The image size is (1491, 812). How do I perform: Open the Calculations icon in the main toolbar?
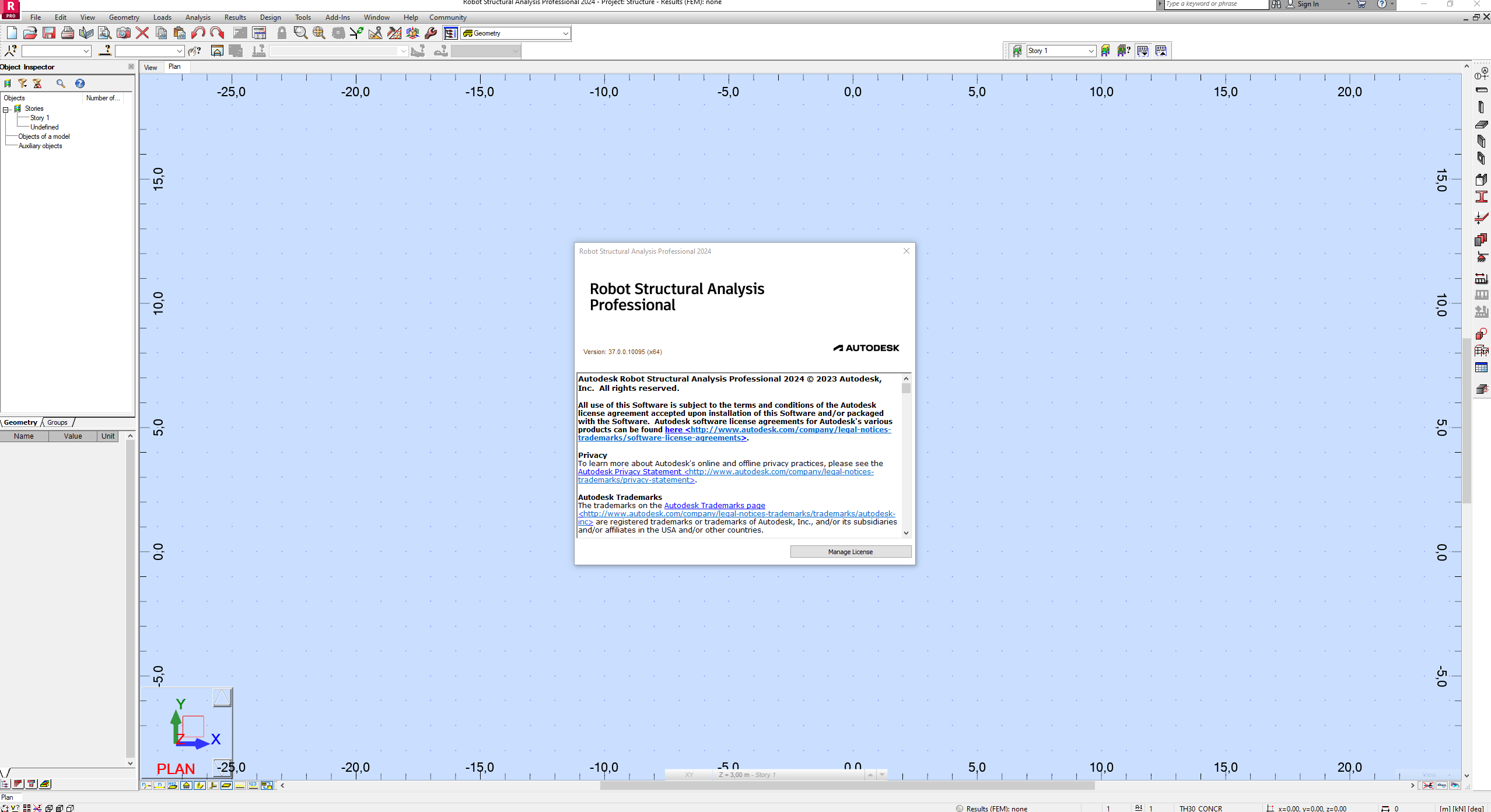tap(259, 33)
